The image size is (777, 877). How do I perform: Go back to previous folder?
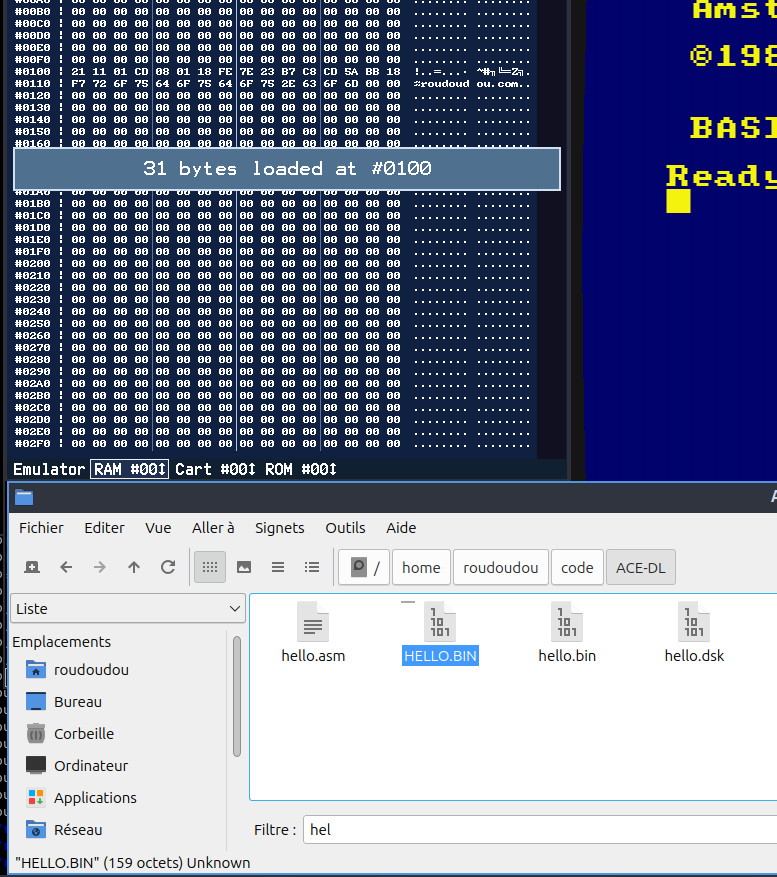click(66, 567)
